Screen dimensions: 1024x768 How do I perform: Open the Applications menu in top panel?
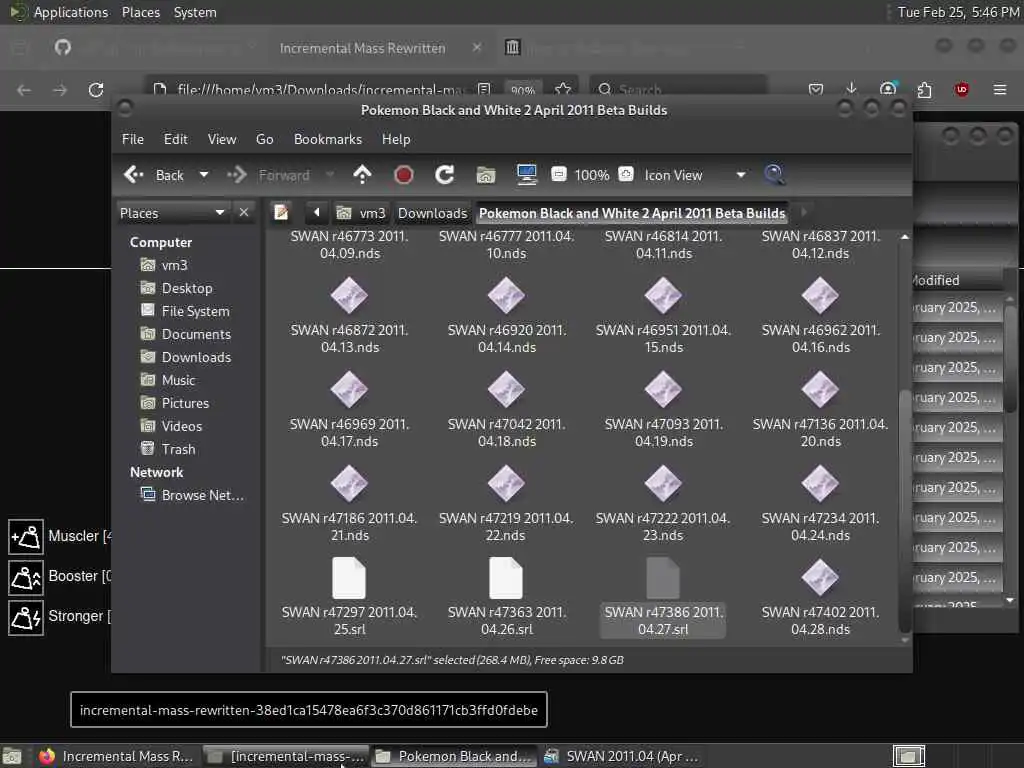(x=71, y=12)
